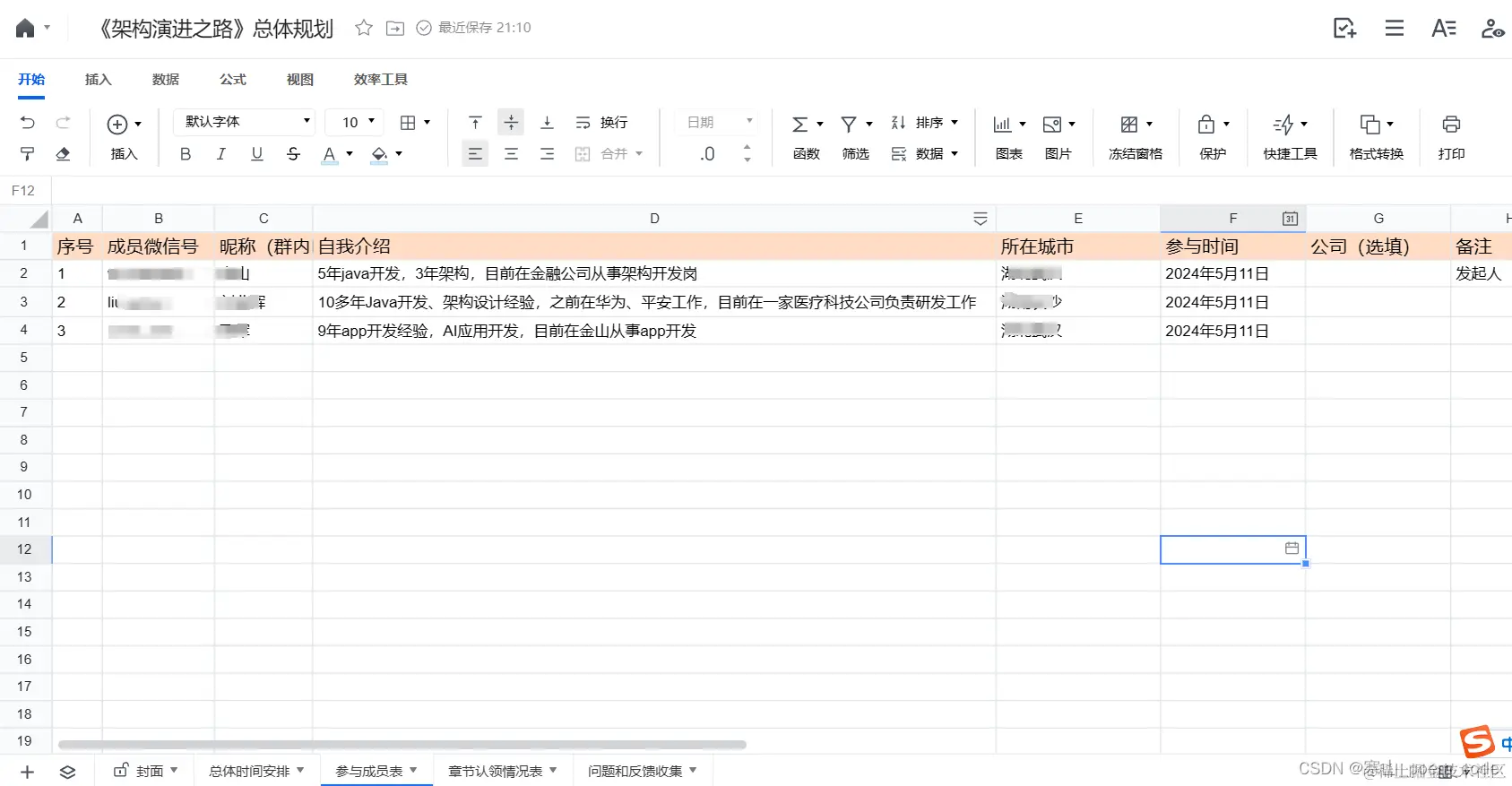Apply the fill color bucket
This screenshot has width=1512, height=786.
pos(379,154)
